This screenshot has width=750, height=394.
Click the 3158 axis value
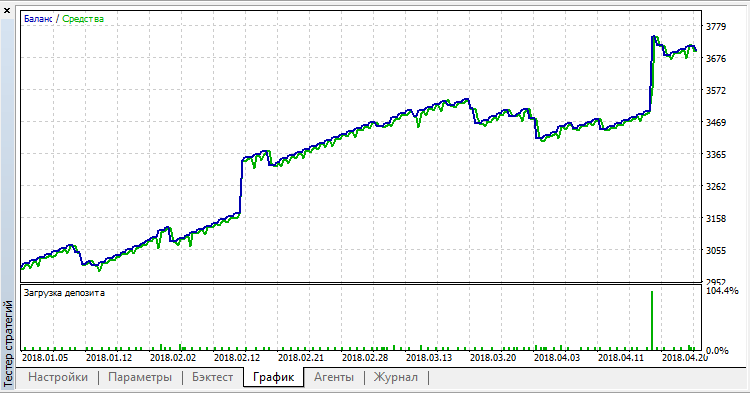716,219
